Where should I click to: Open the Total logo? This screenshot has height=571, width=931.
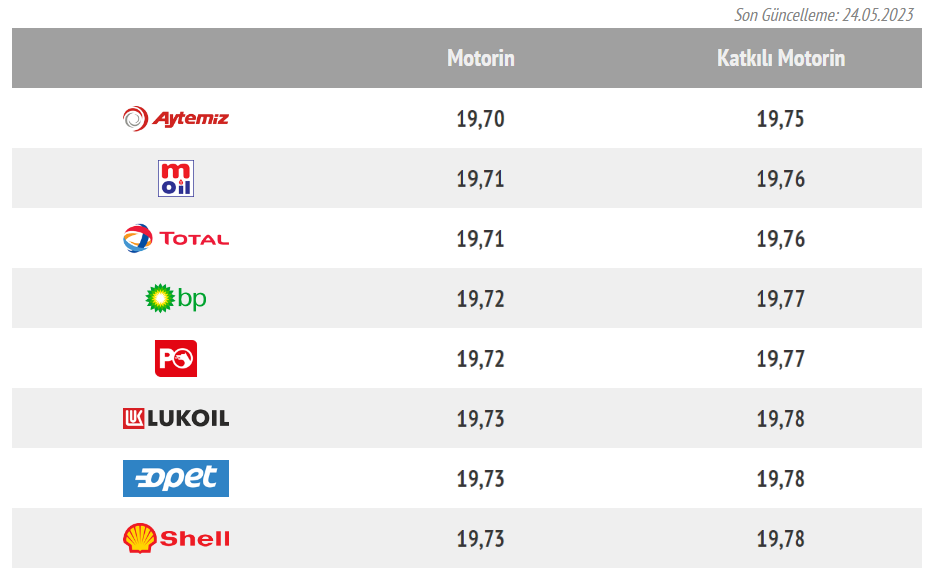point(176,239)
